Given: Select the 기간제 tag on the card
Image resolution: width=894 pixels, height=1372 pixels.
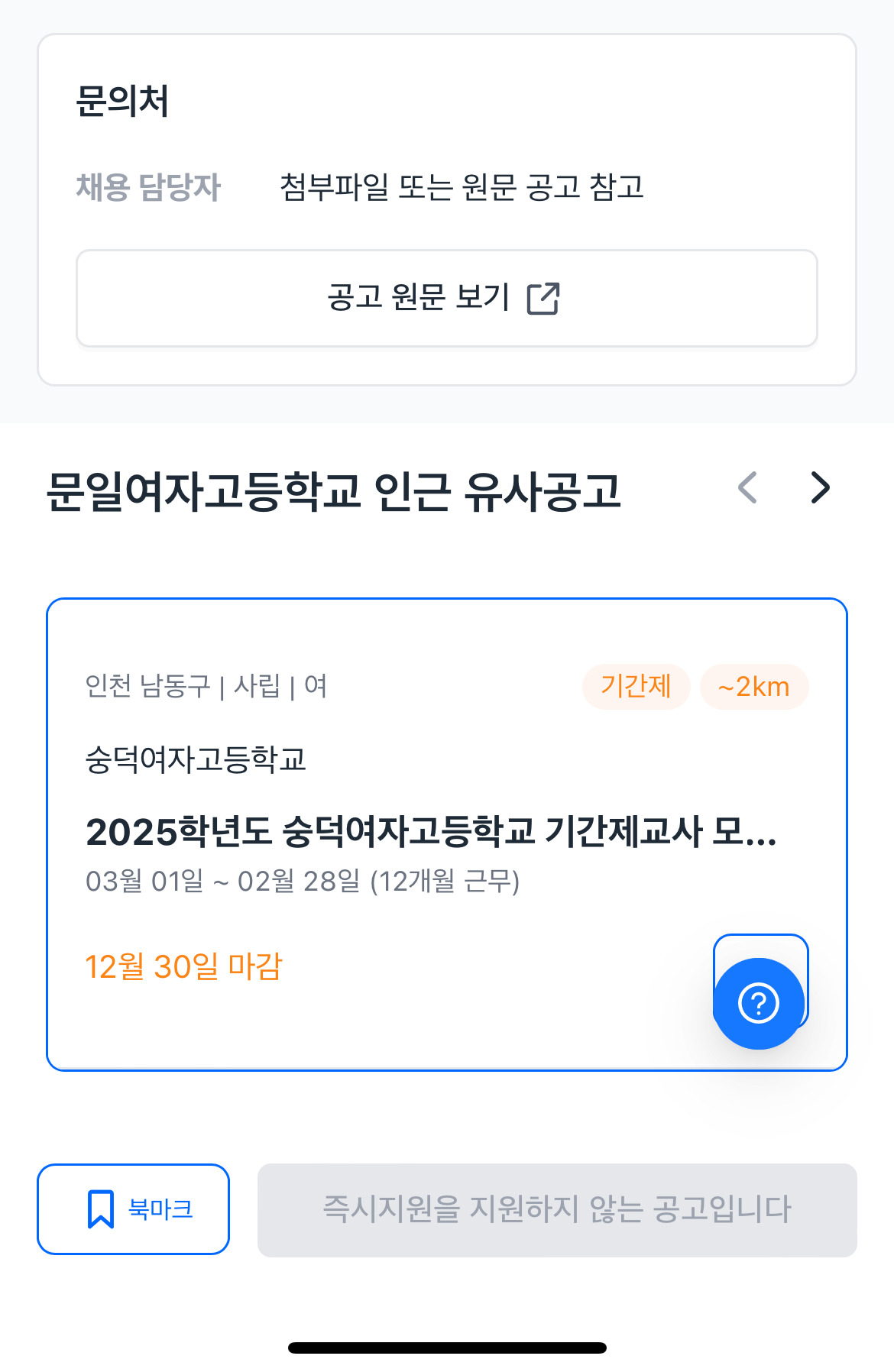Looking at the screenshot, I should click(636, 686).
